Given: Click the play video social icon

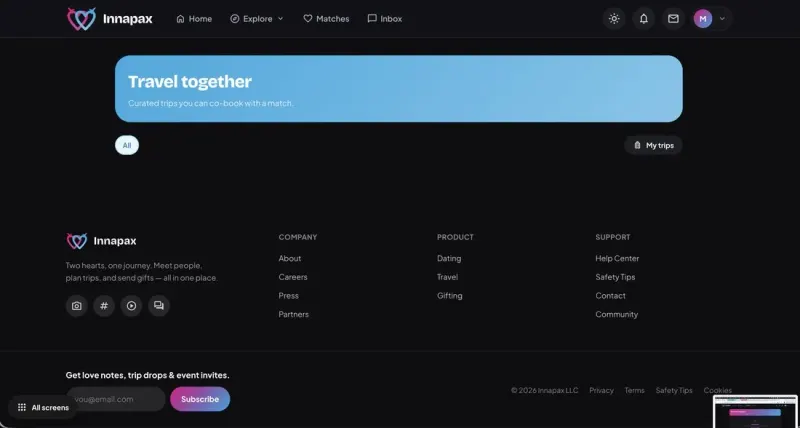Looking at the screenshot, I should point(131,306).
